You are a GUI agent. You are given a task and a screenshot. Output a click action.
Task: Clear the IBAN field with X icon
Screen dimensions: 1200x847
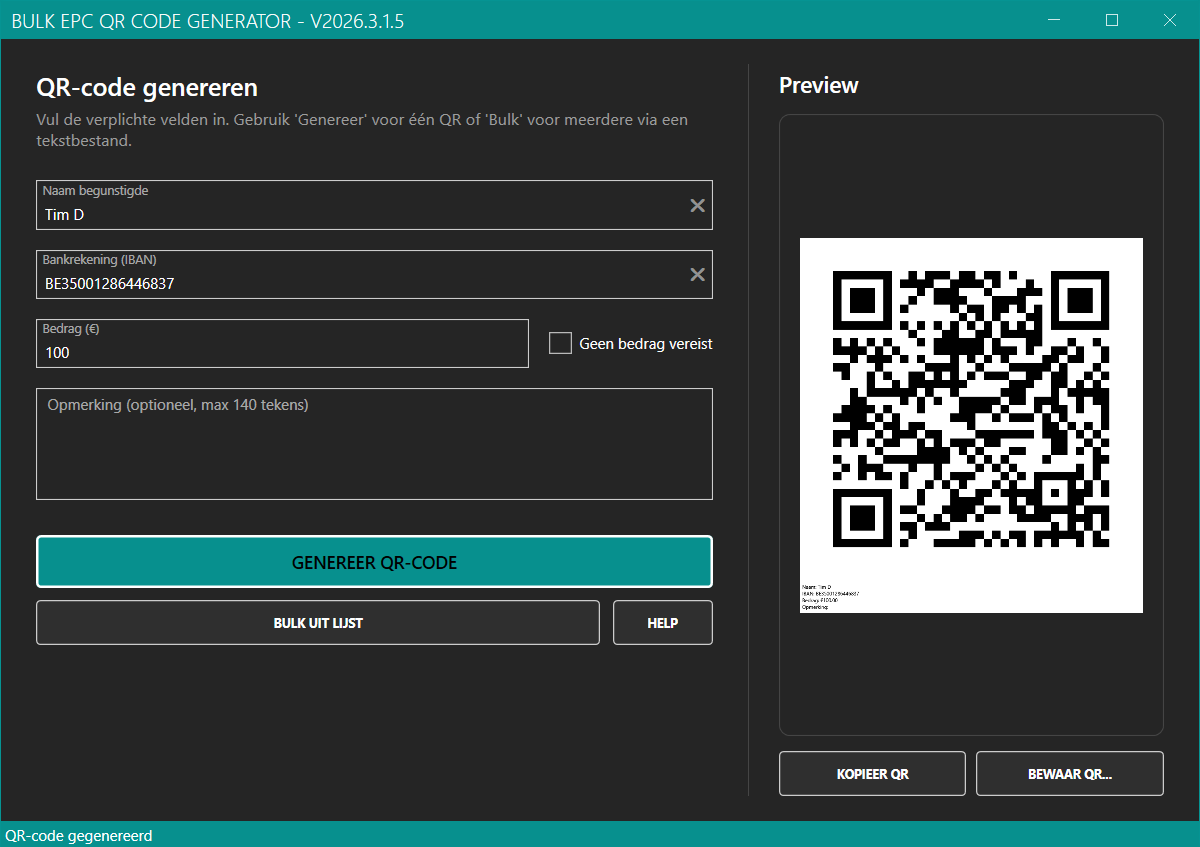coord(698,274)
